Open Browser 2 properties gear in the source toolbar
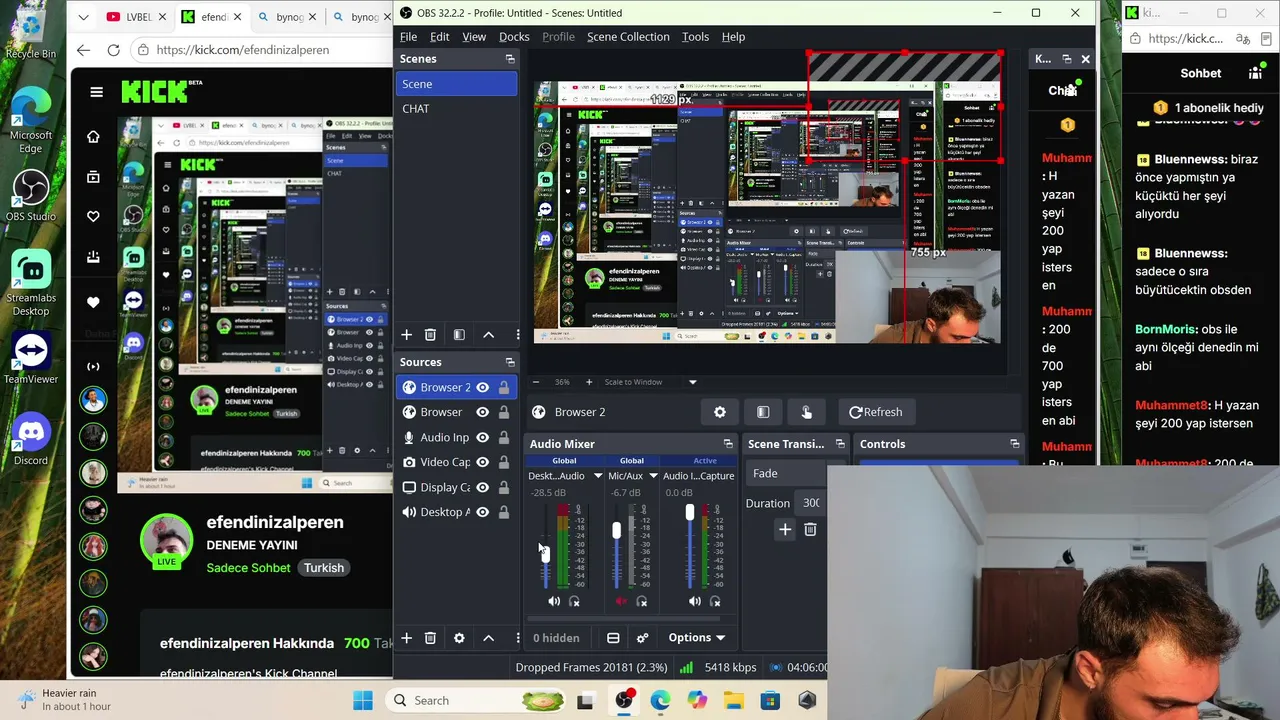 tap(720, 412)
